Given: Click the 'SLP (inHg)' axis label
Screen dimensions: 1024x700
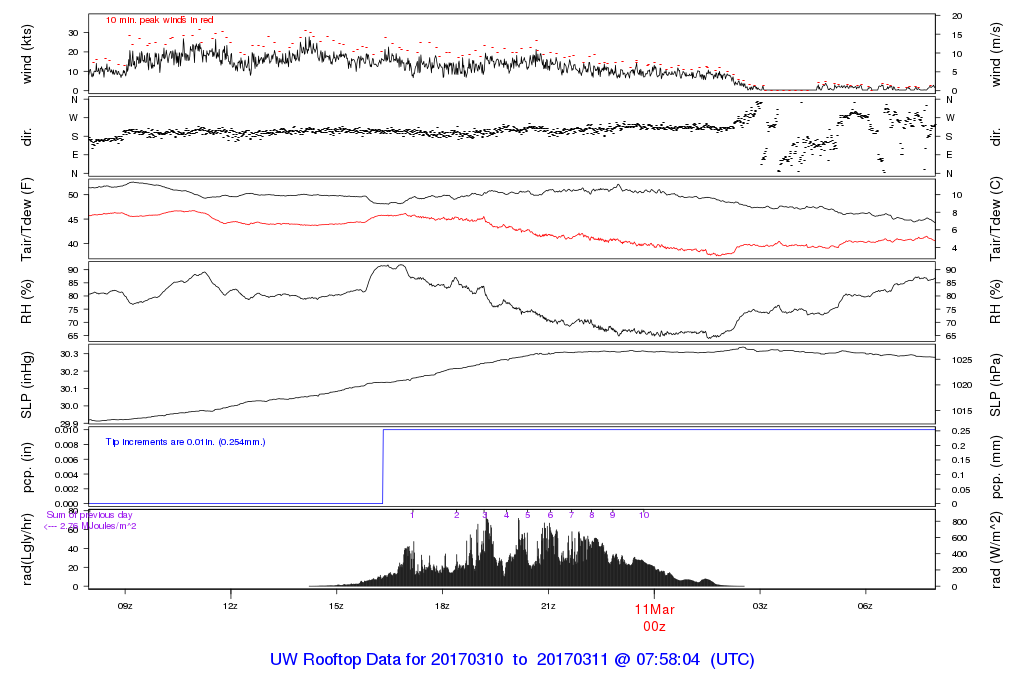Looking at the screenshot, I should coord(27,385).
